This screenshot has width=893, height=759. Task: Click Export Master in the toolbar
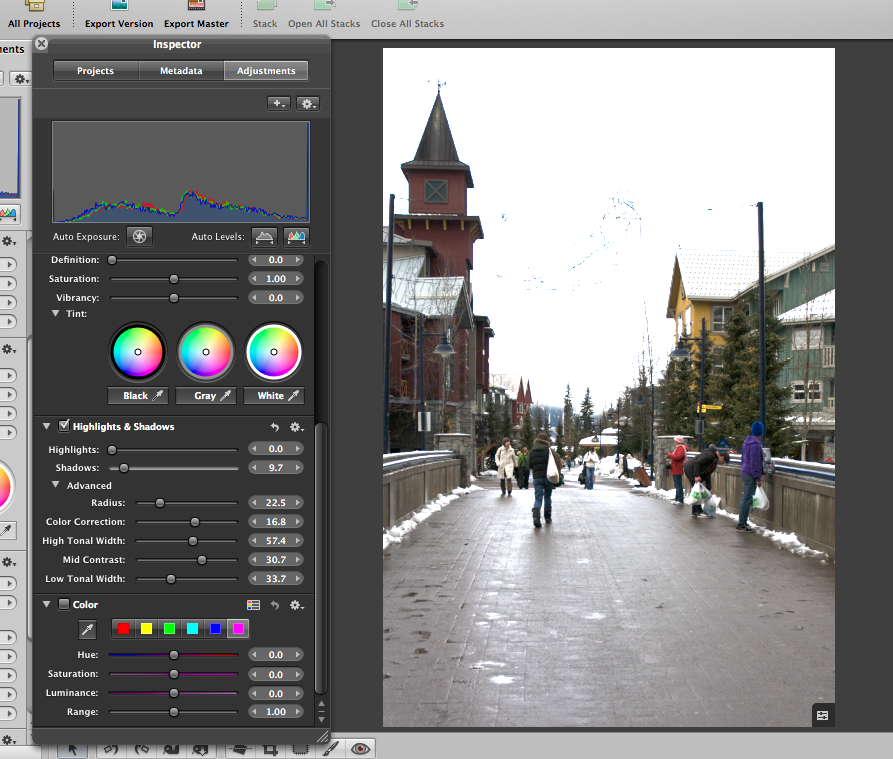click(x=196, y=15)
